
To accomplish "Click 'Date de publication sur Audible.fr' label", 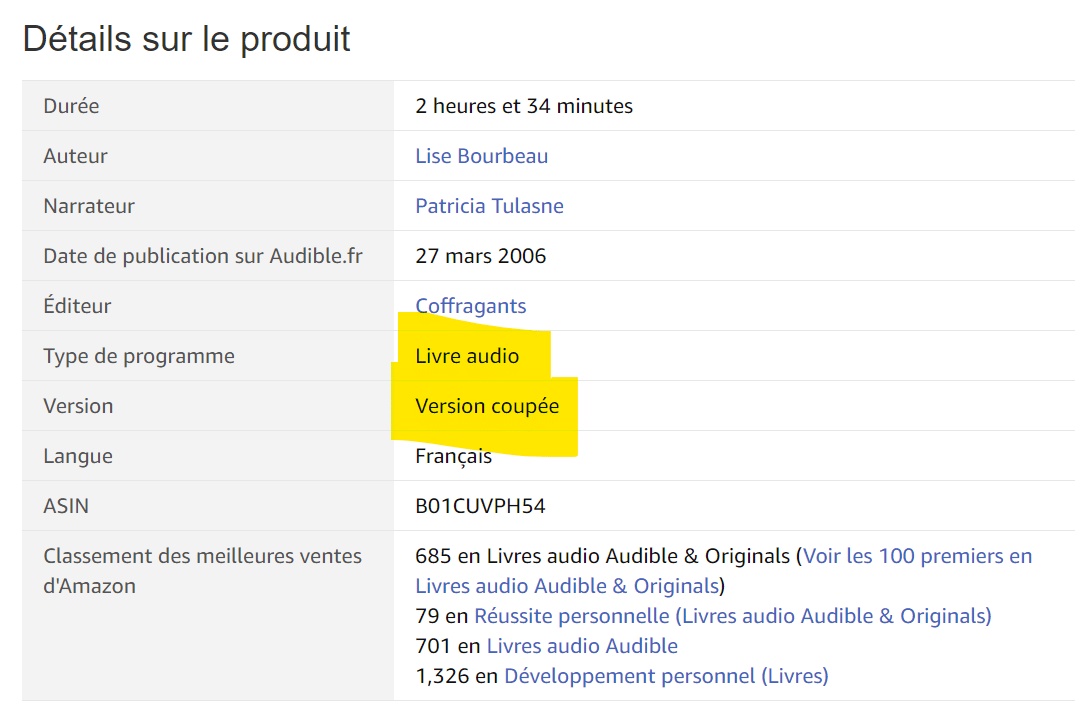I will [202, 256].
